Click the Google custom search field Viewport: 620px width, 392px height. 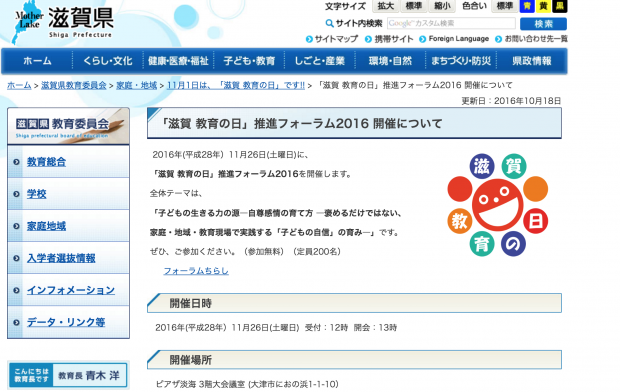pyautogui.click(x=451, y=23)
